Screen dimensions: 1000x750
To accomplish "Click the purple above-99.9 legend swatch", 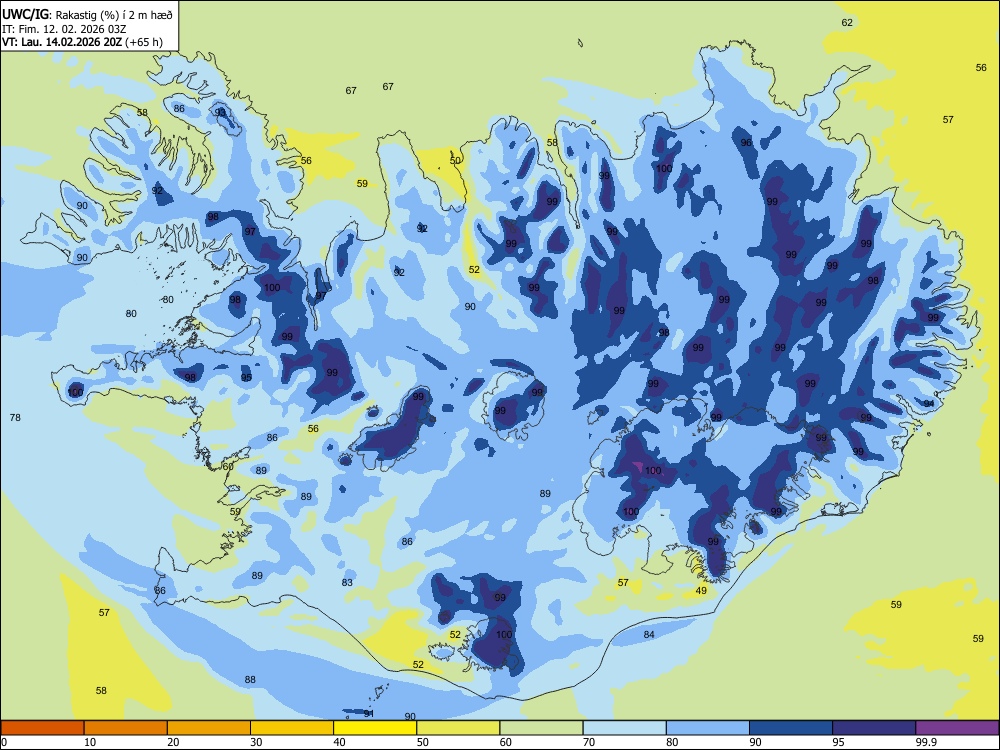I will tap(957, 728).
